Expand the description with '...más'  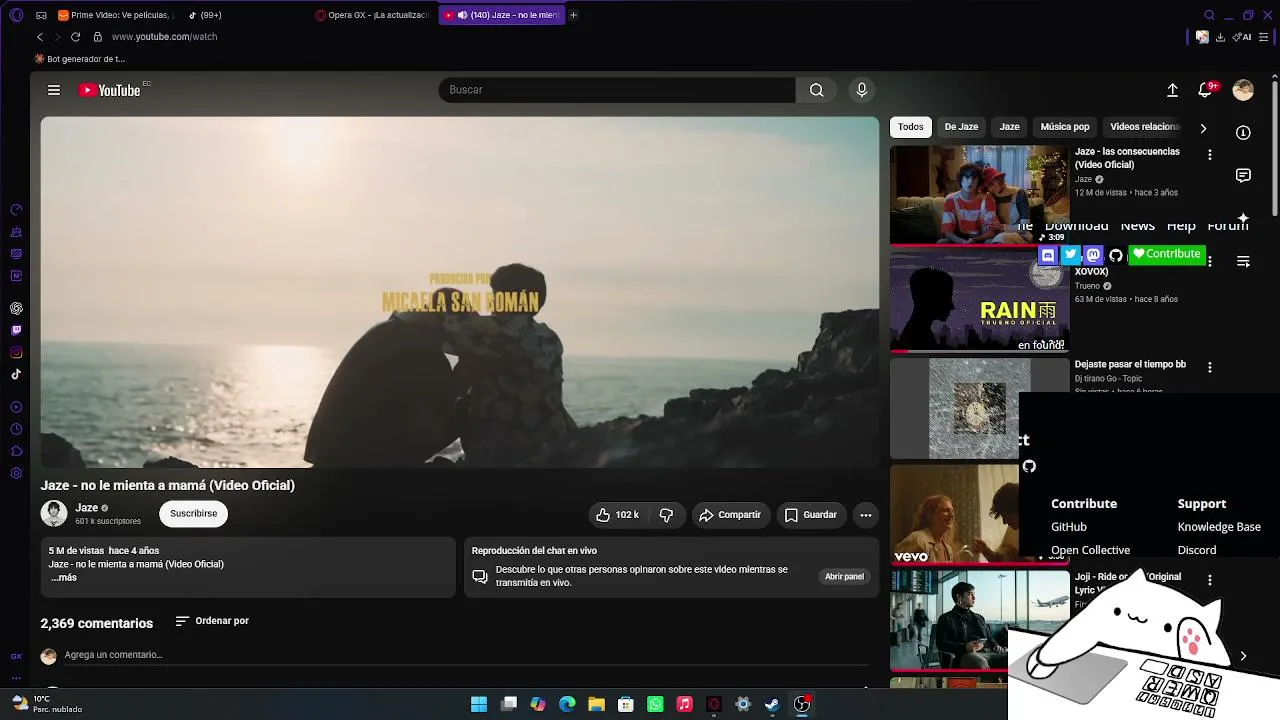[64, 578]
